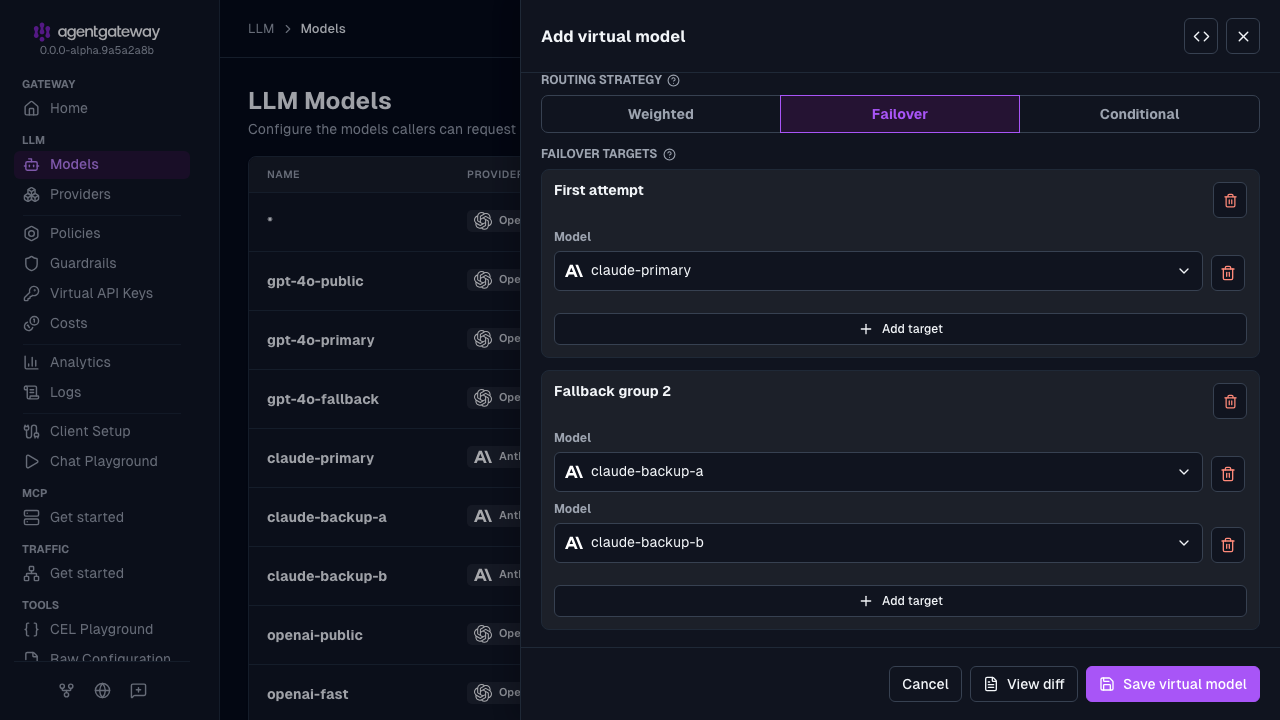This screenshot has height=720, width=1280.
Task: Open the claude-backup-b model dropdown
Action: 878,543
